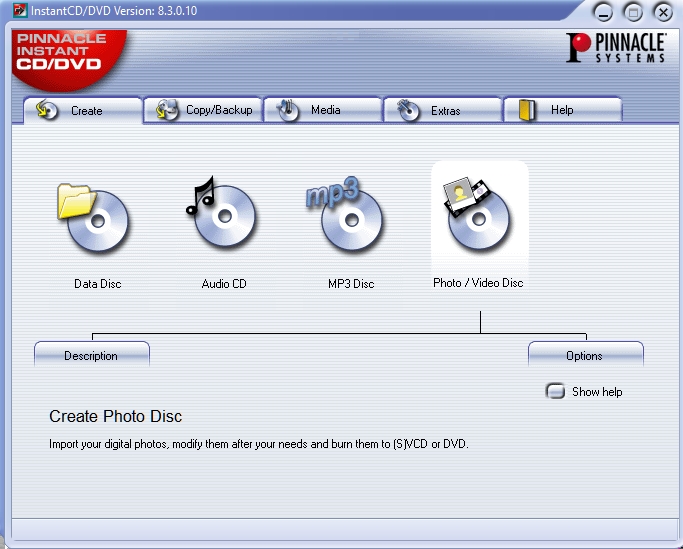Select the Photo / Video Disc icon
The image size is (683, 549).
[478, 214]
